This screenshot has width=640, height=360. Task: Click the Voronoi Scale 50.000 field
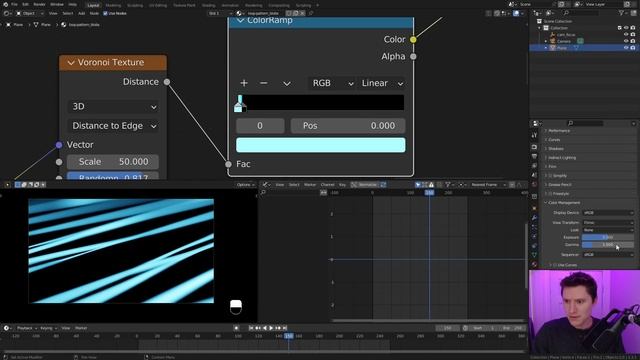[113, 162]
